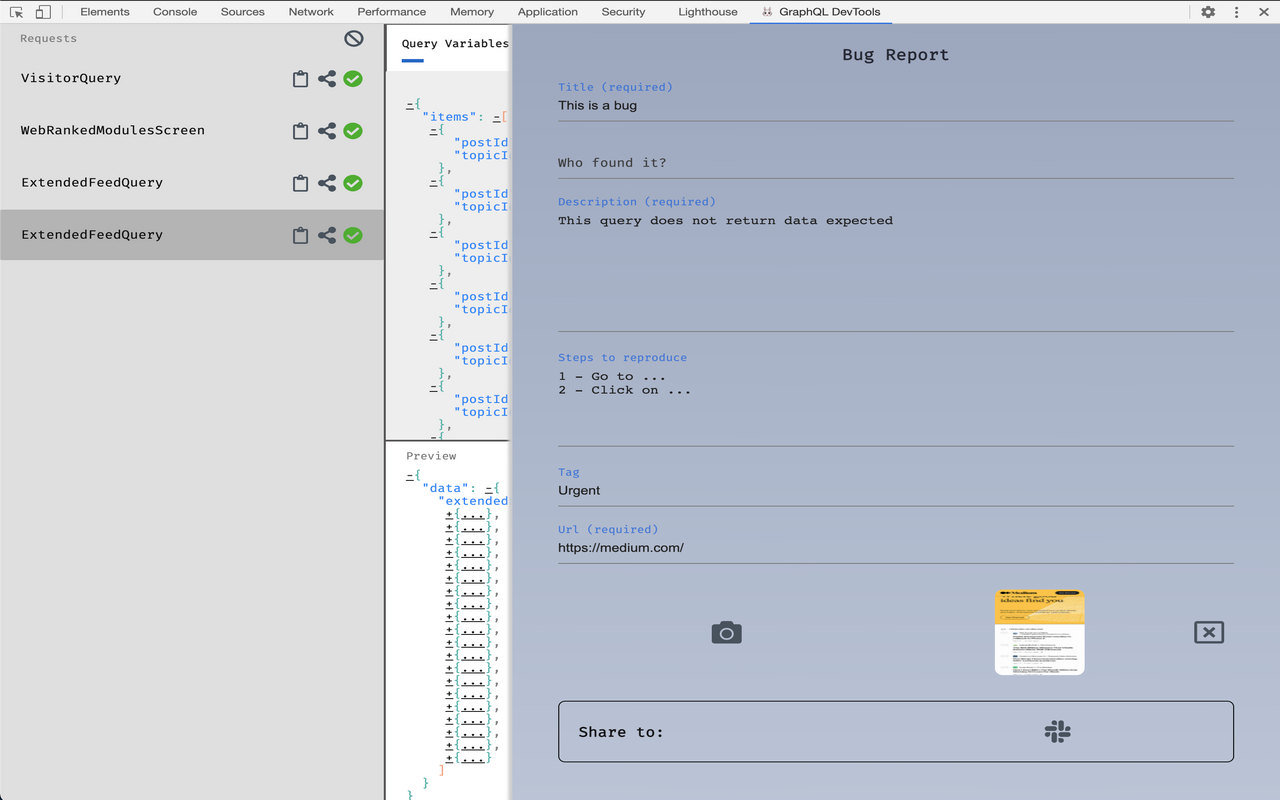The width and height of the screenshot is (1280, 800).
Task: Close the DevTools panel
Action: [x=1264, y=12]
